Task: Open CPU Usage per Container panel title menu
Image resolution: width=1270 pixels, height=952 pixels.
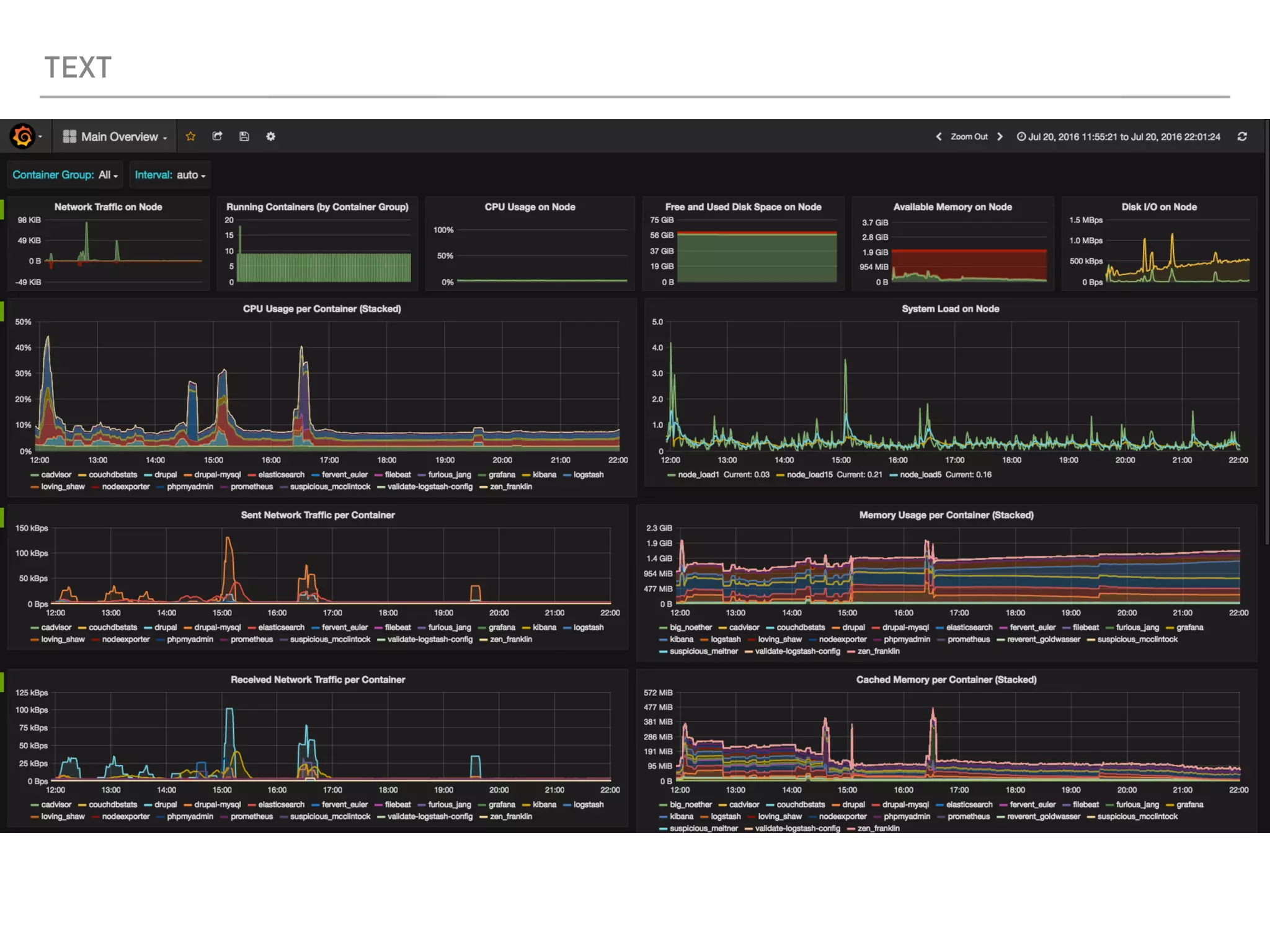Action: point(321,309)
